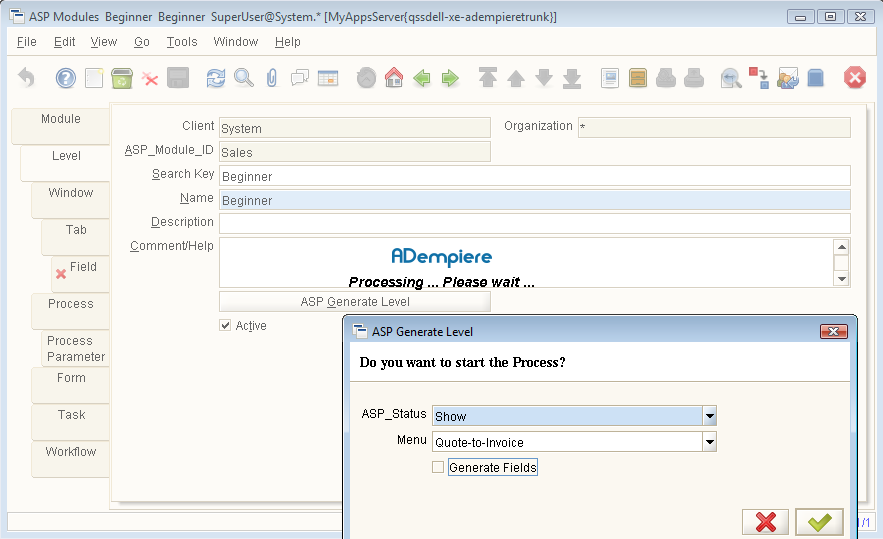Click the red Exit window icon
This screenshot has width=883, height=539.
[854, 78]
